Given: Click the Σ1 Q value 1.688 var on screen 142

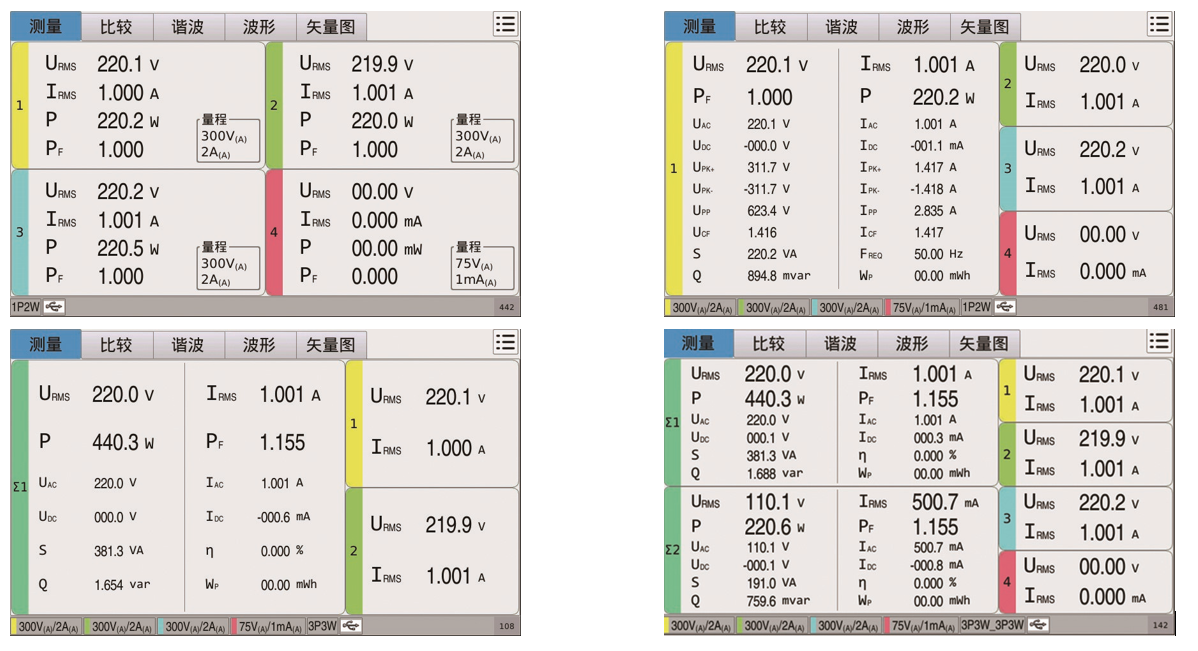Looking at the screenshot, I should [775, 474].
